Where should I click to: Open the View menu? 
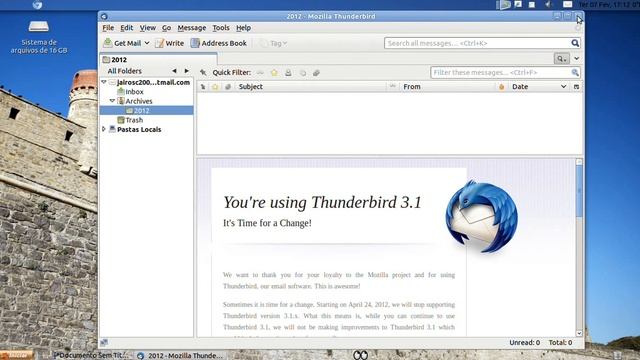[x=147, y=28]
